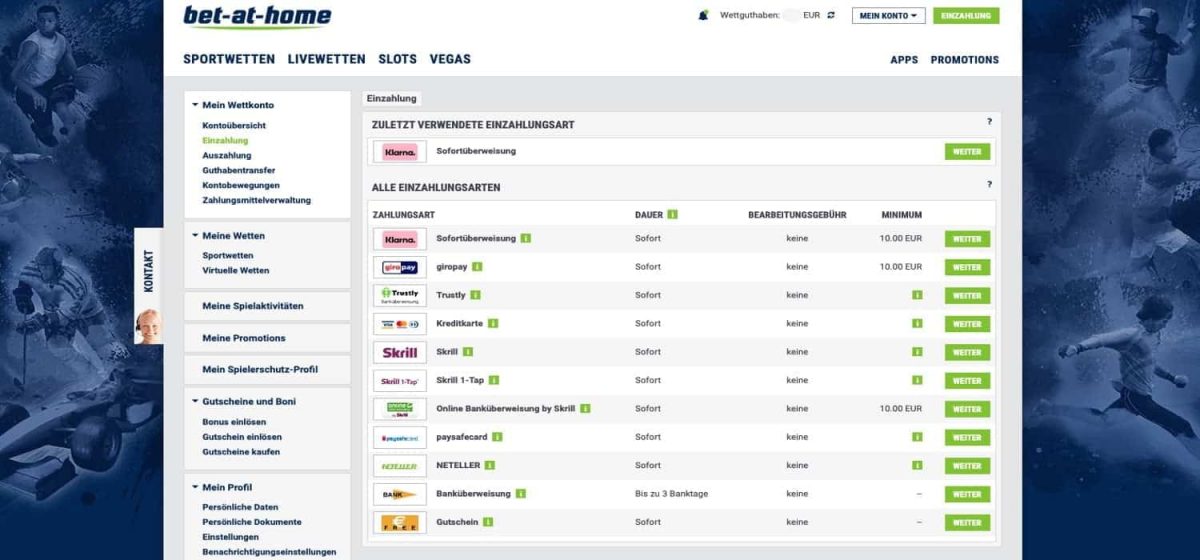Open Gutscheine kaufen link

click(241, 452)
